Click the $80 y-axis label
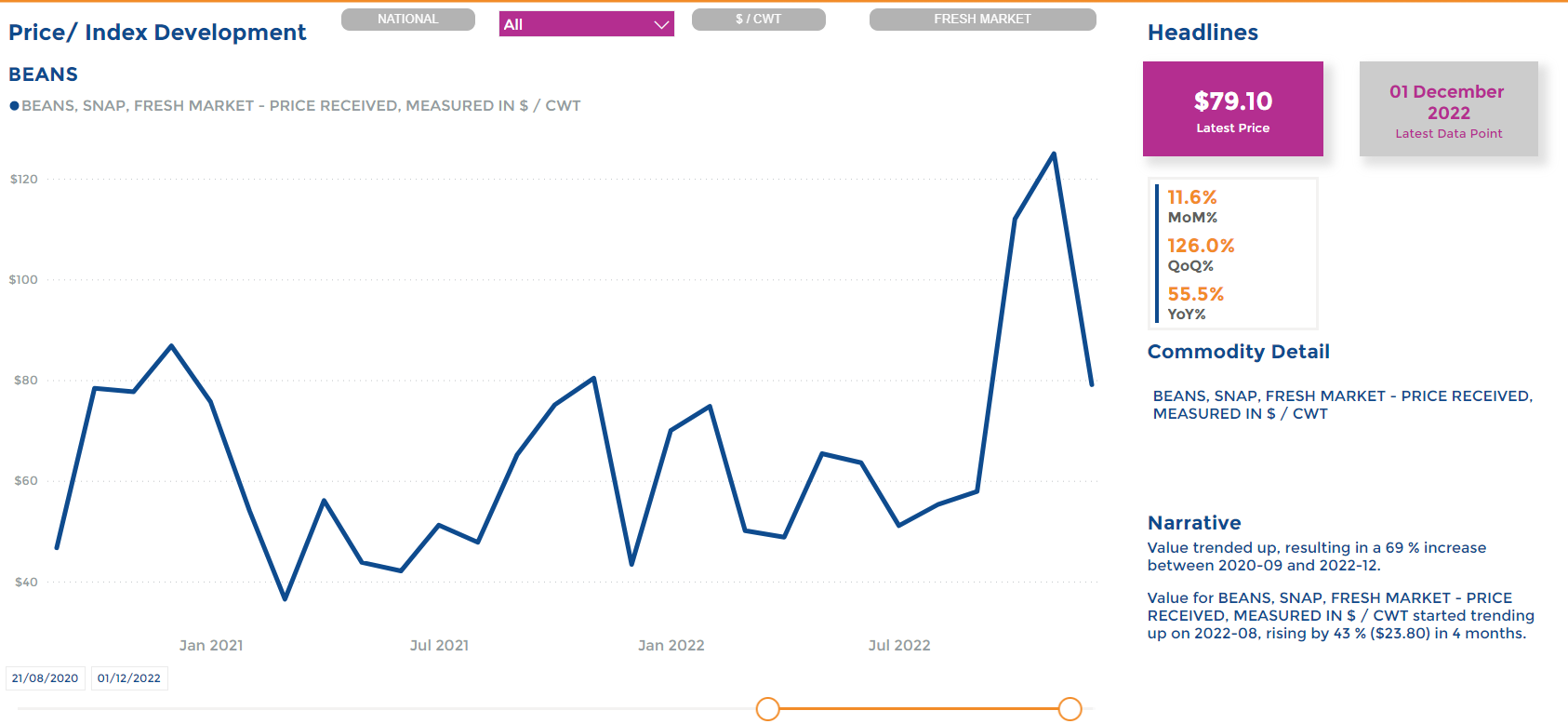 [x=26, y=381]
